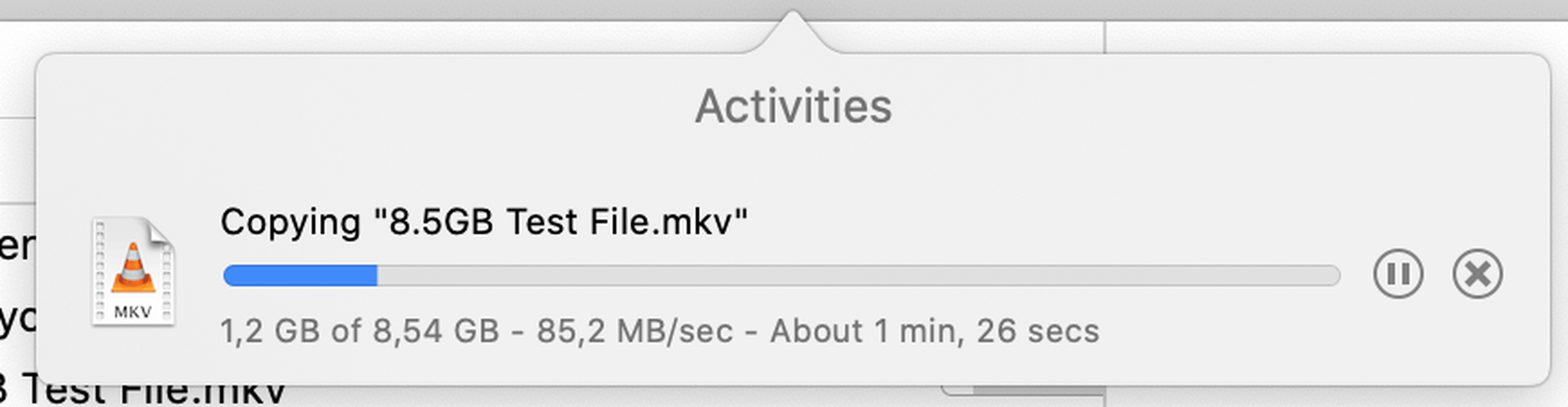This screenshot has height=407, width=1568.
Task: Click the Copying "8.5GB Test File.mkv" title
Action: 484,222
